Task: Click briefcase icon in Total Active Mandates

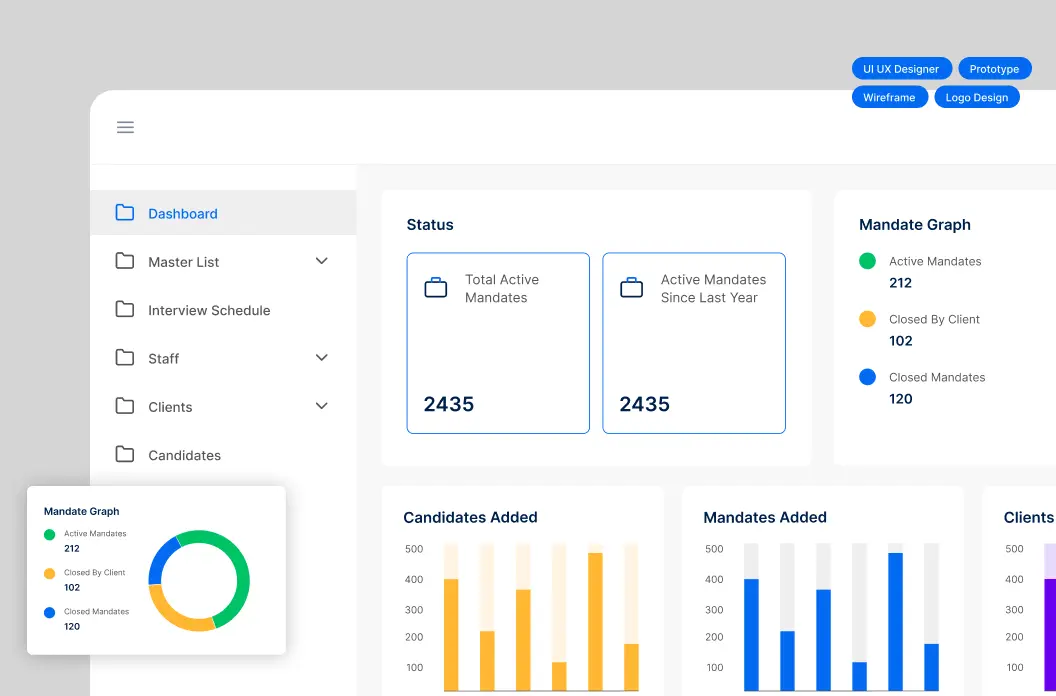Action: (436, 289)
